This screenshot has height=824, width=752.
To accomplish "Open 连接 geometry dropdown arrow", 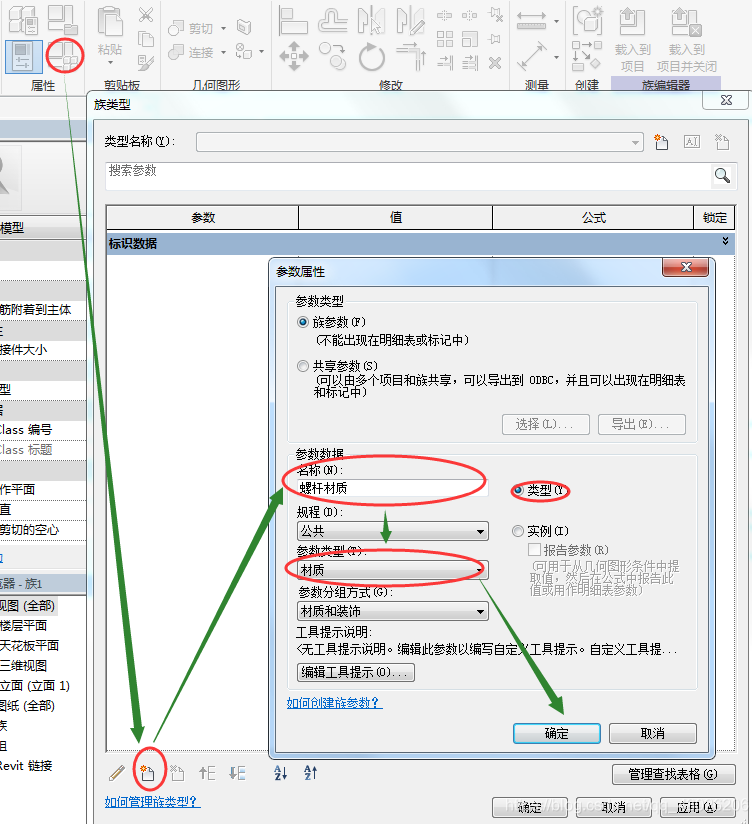I will point(223,52).
